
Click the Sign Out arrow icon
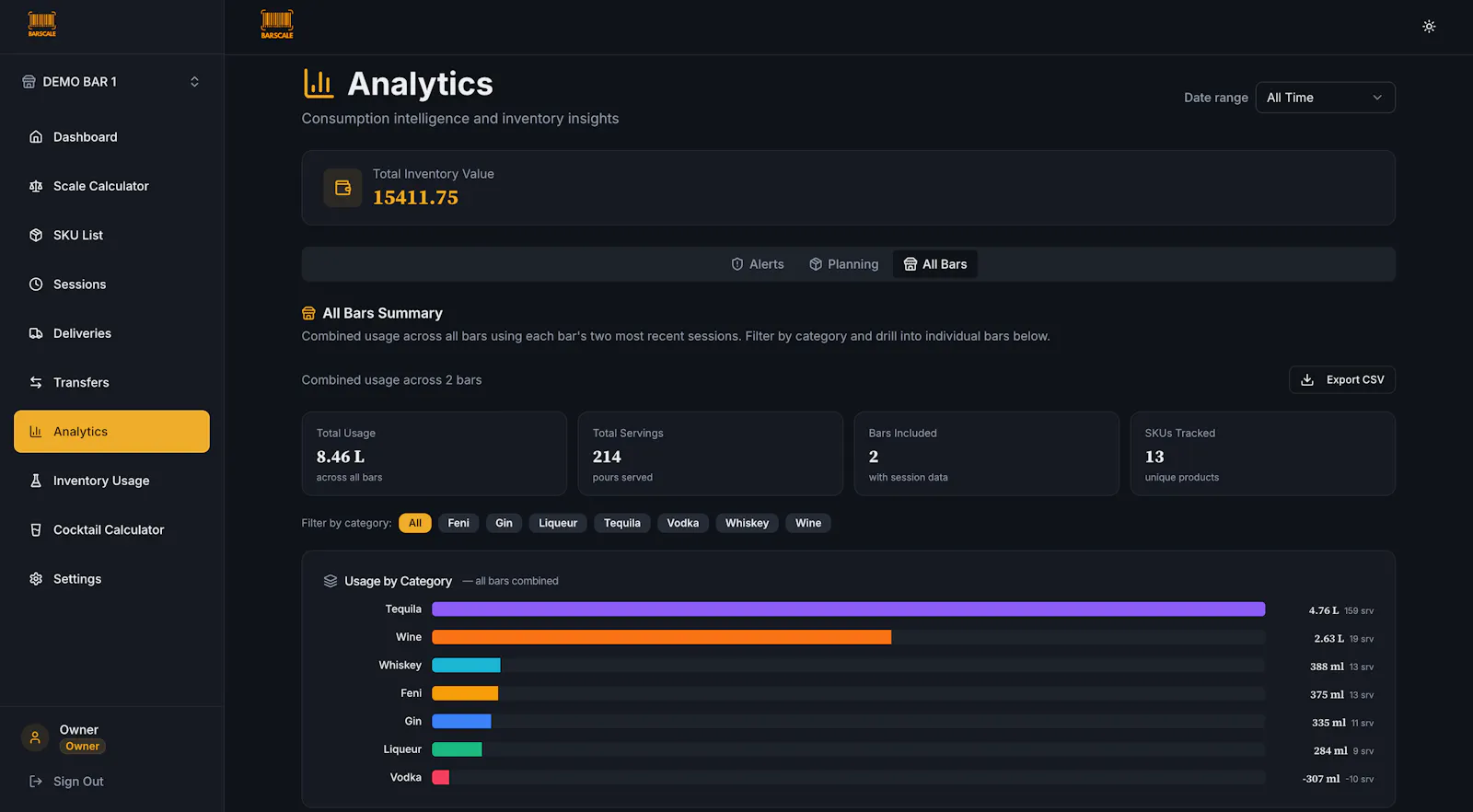[x=36, y=782]
